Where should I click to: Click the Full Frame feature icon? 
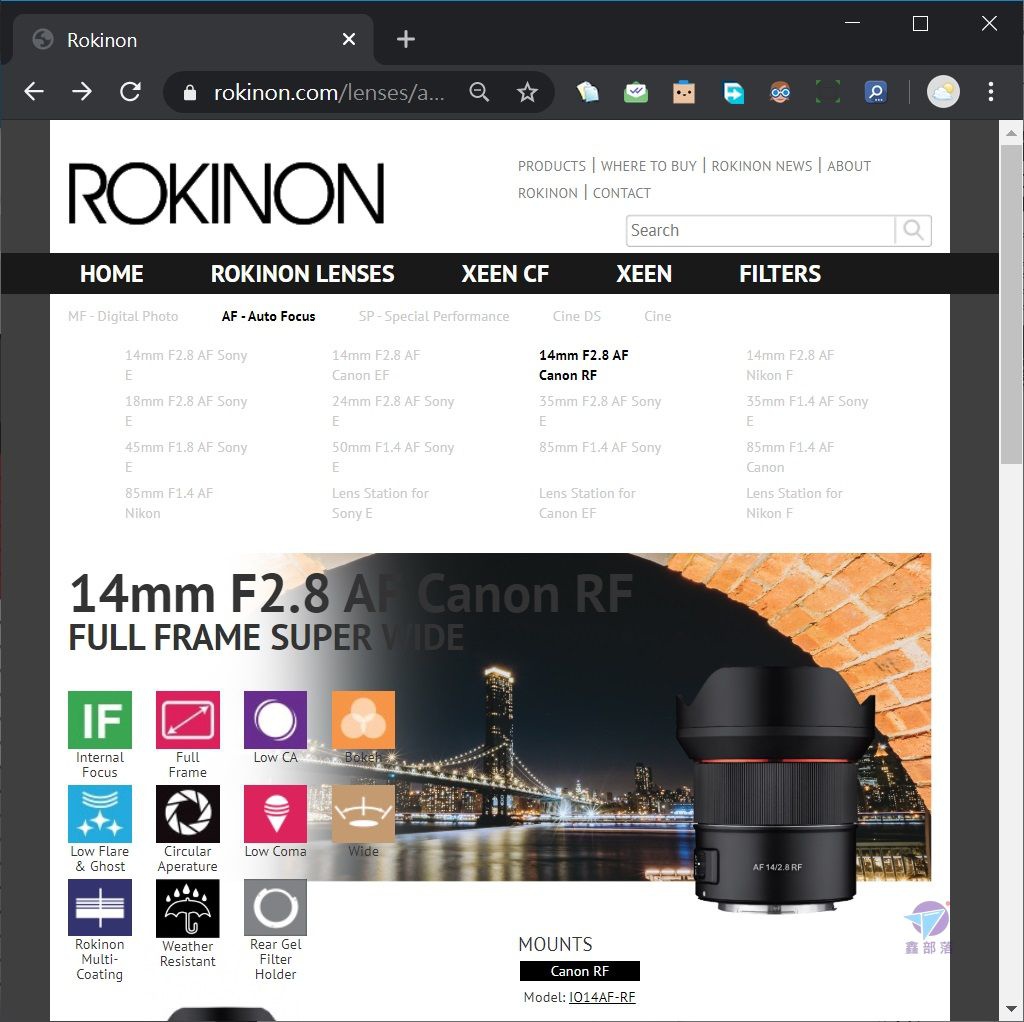pyautogui.click(x=187, y=720)
